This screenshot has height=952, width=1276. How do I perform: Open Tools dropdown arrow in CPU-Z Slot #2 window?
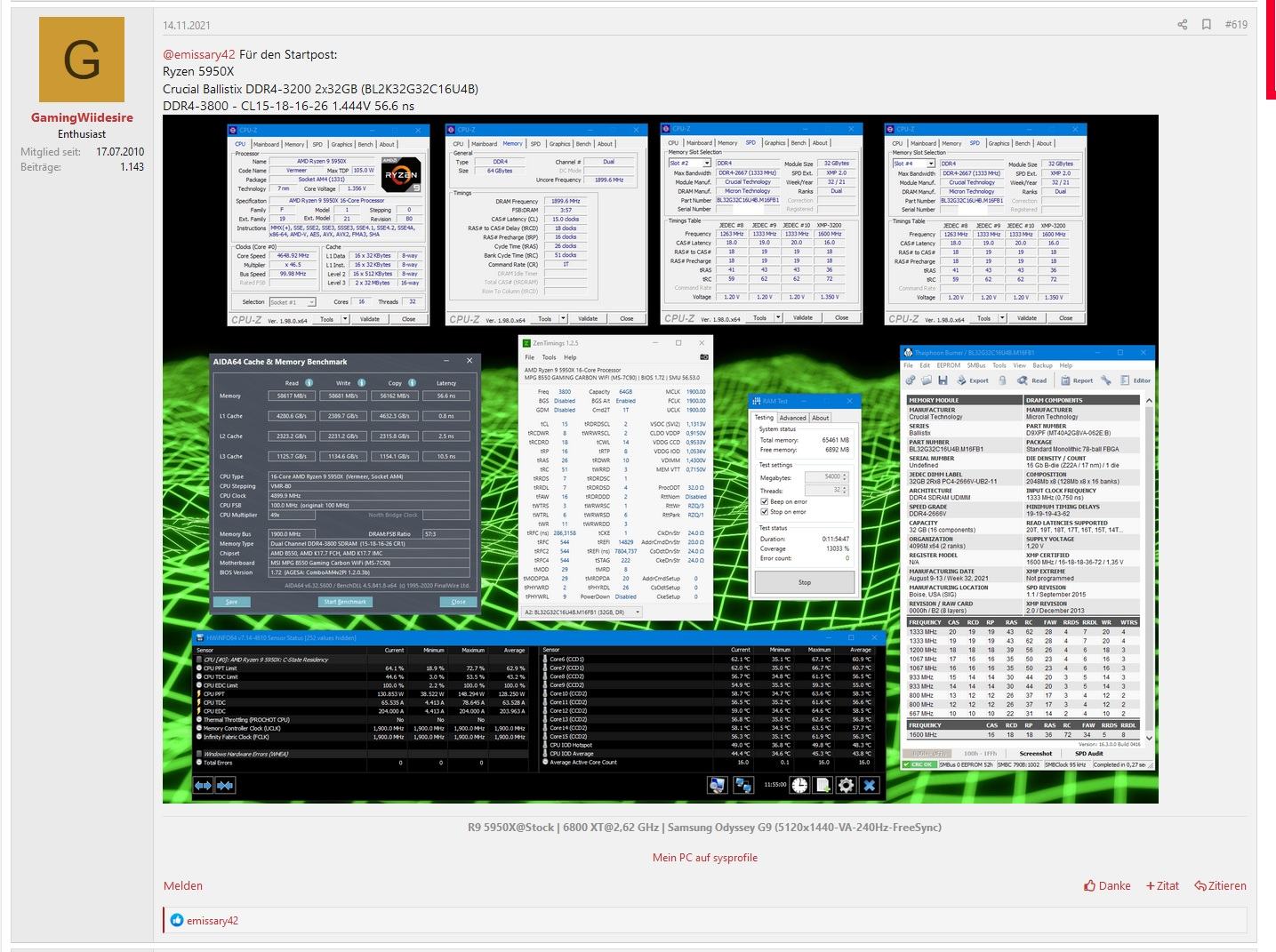pos(778,317)
